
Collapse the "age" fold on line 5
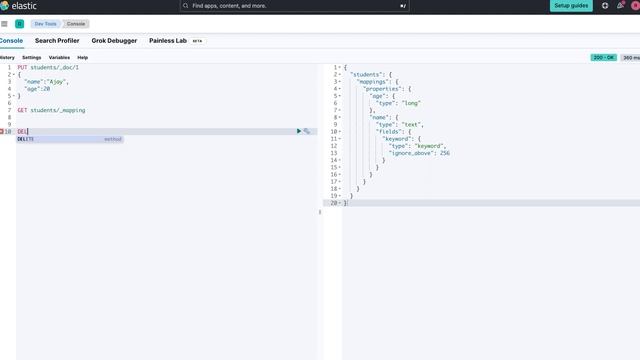point(340,96)
